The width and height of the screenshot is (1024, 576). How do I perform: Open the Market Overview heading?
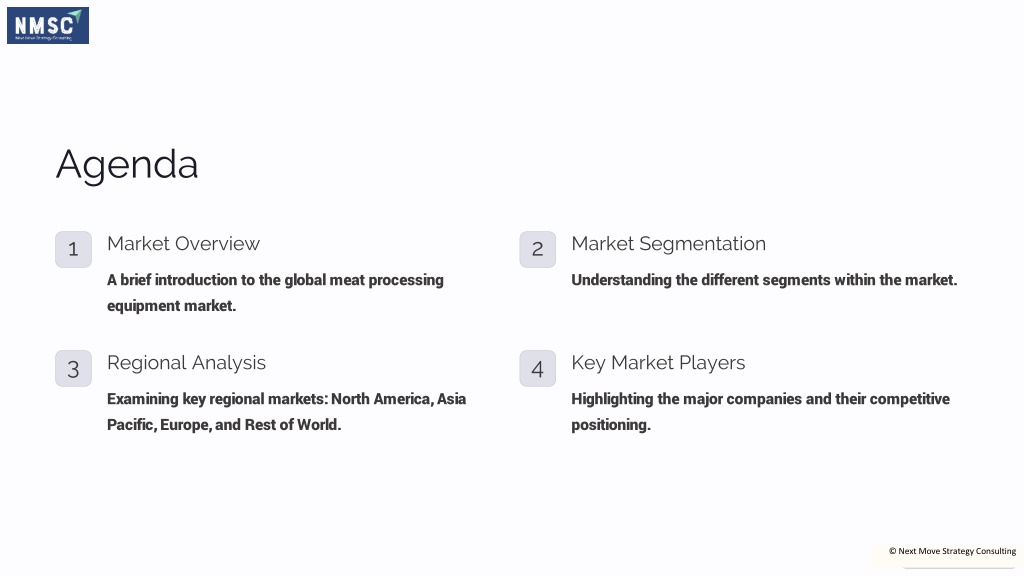point(184,244)
